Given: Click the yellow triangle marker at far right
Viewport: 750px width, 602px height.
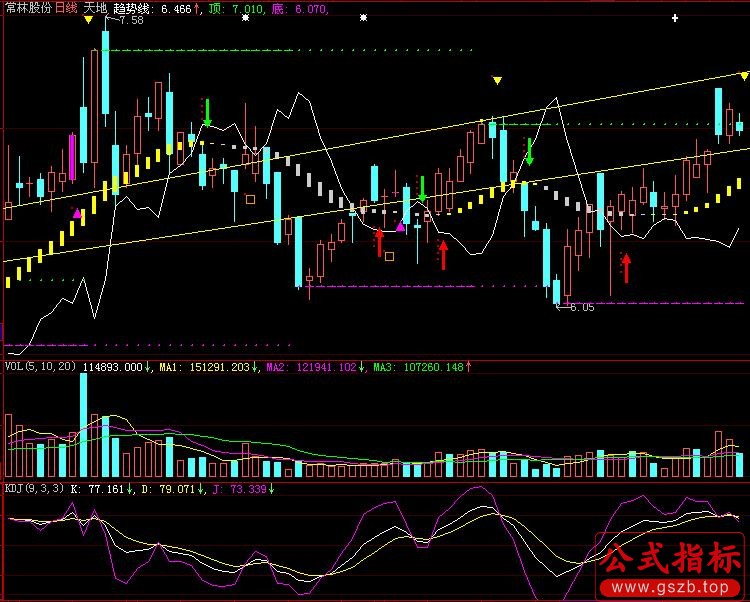Looking at the screenshot, I should point(744,76).
